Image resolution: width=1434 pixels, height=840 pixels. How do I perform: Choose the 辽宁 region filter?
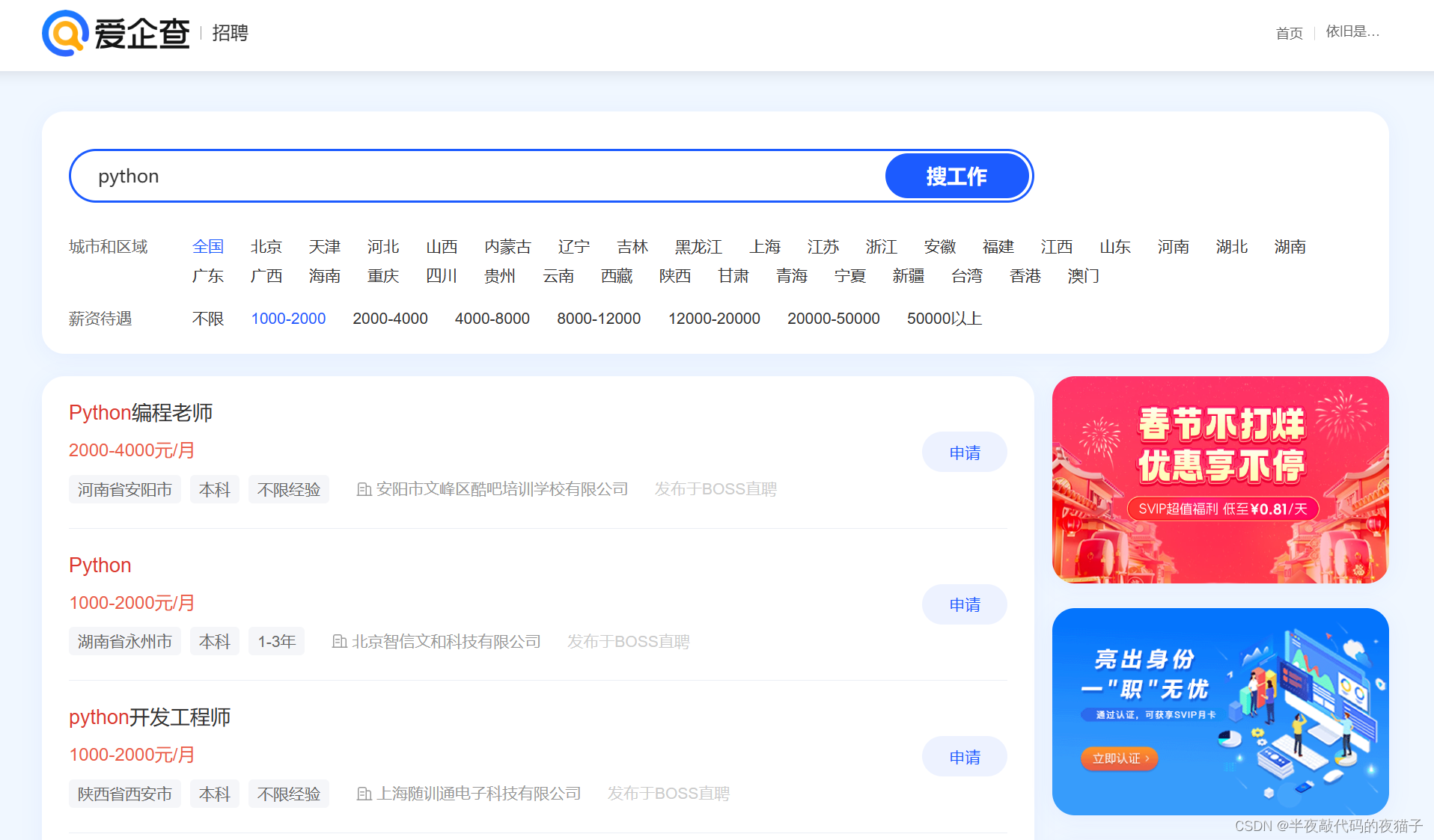click(574, 247)
